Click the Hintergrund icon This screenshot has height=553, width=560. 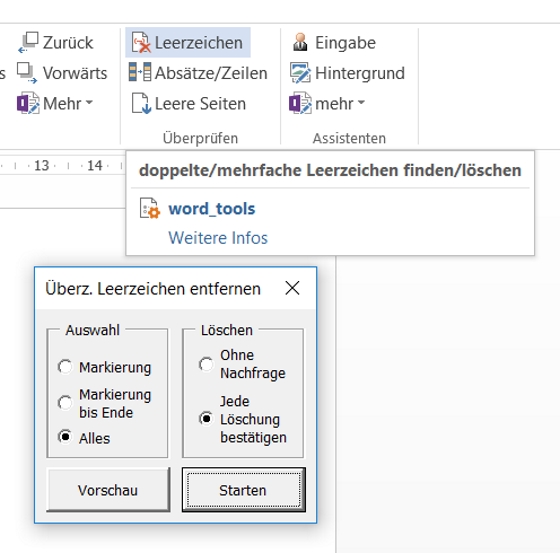click(x=300, y=73)
